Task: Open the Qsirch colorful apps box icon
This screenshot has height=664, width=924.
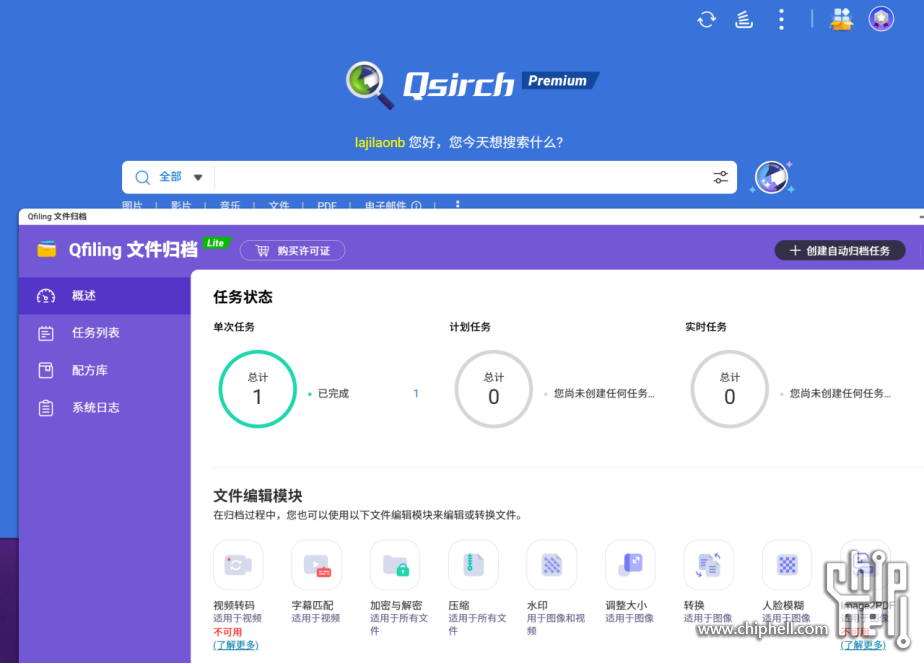Action: [x=842, y=19]
